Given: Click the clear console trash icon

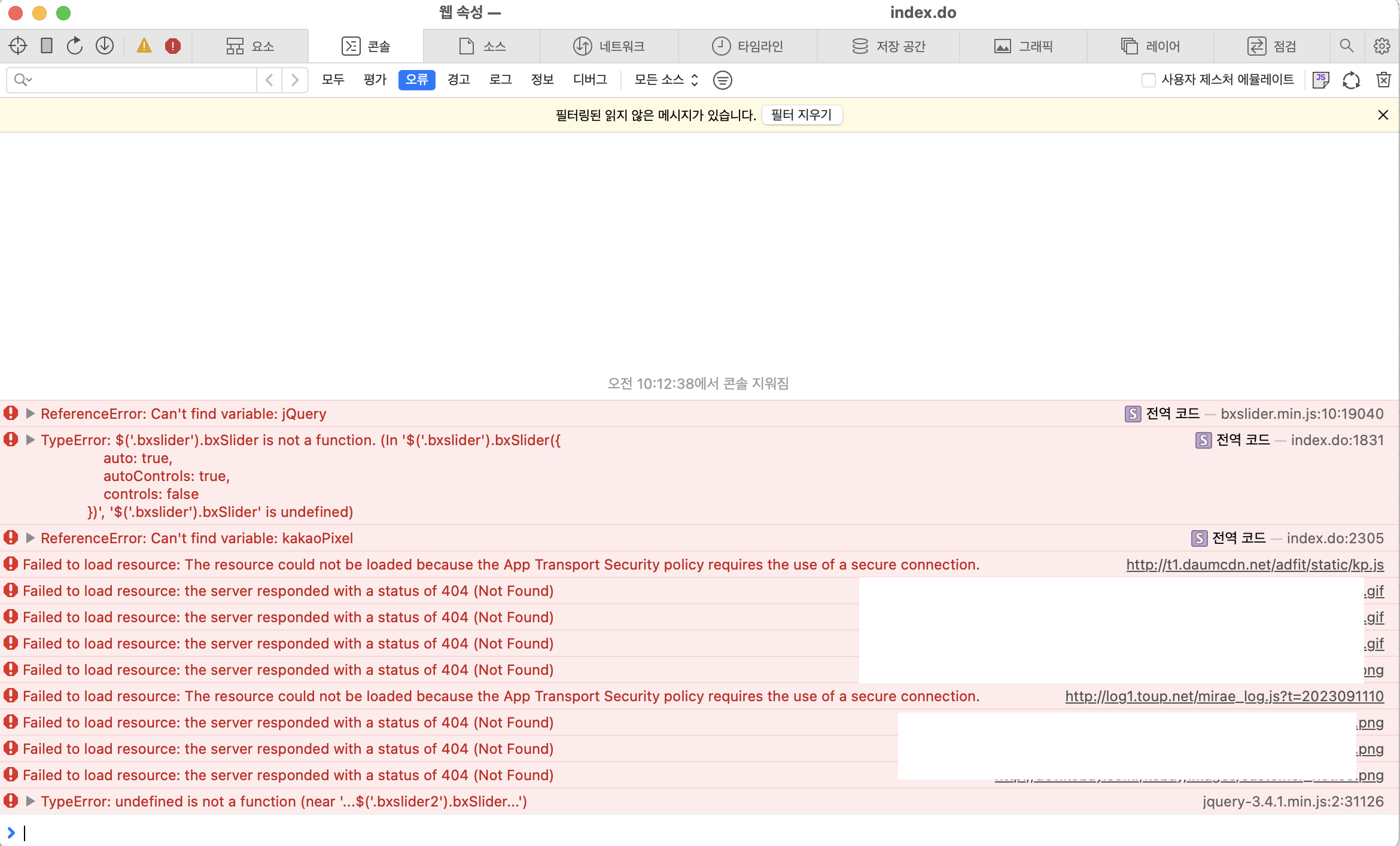Looking at the screenshot, I should point(1383,80).
